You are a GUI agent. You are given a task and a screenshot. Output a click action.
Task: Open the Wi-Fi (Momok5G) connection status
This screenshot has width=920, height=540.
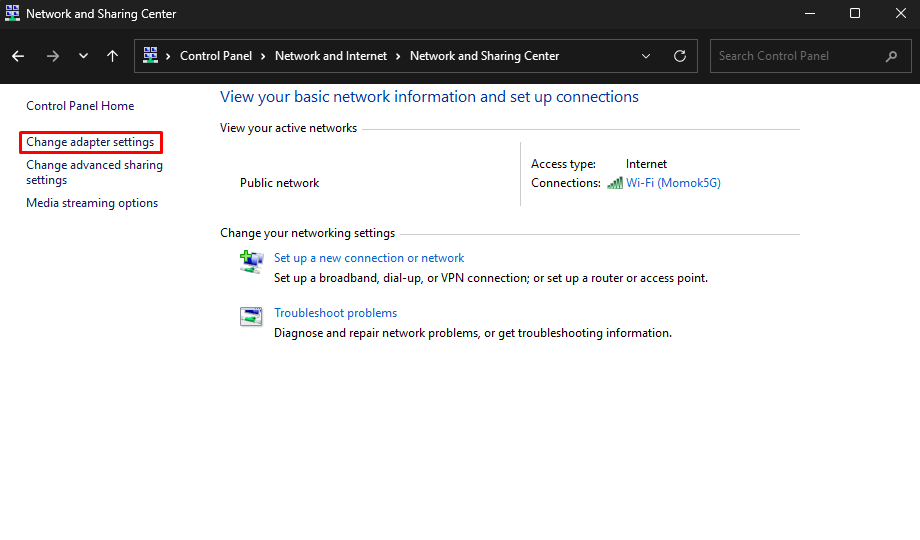tap(673, 183)
